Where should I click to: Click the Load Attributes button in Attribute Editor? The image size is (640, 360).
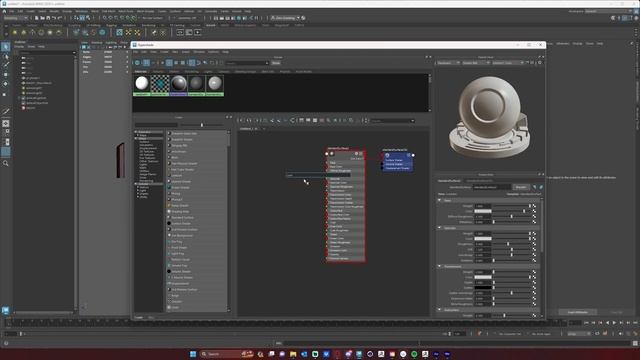(578, 312)
